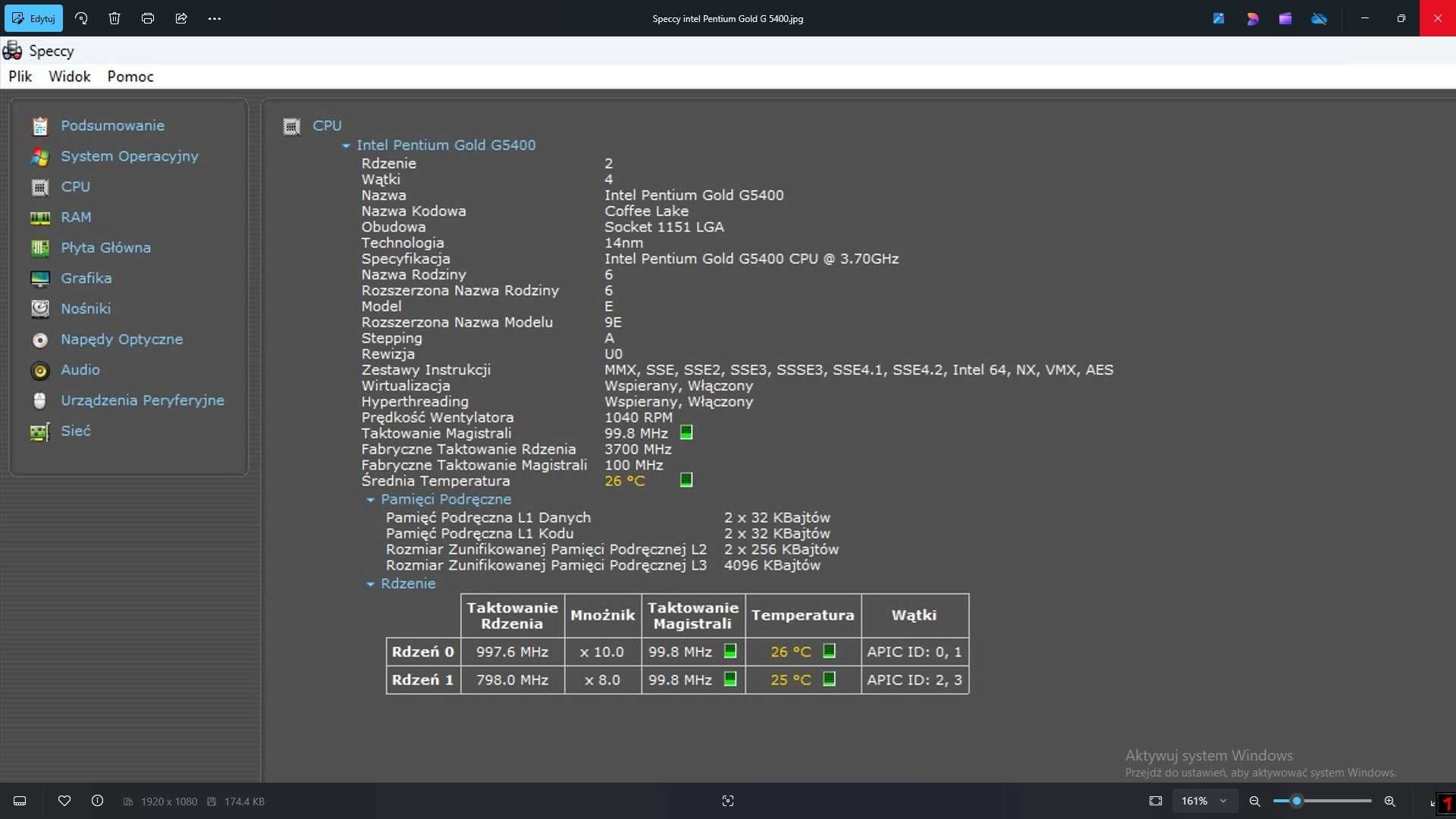Click the fit to window icon
The width and height of the screenshot is (1456, 819).
[x=1156, y=801]
